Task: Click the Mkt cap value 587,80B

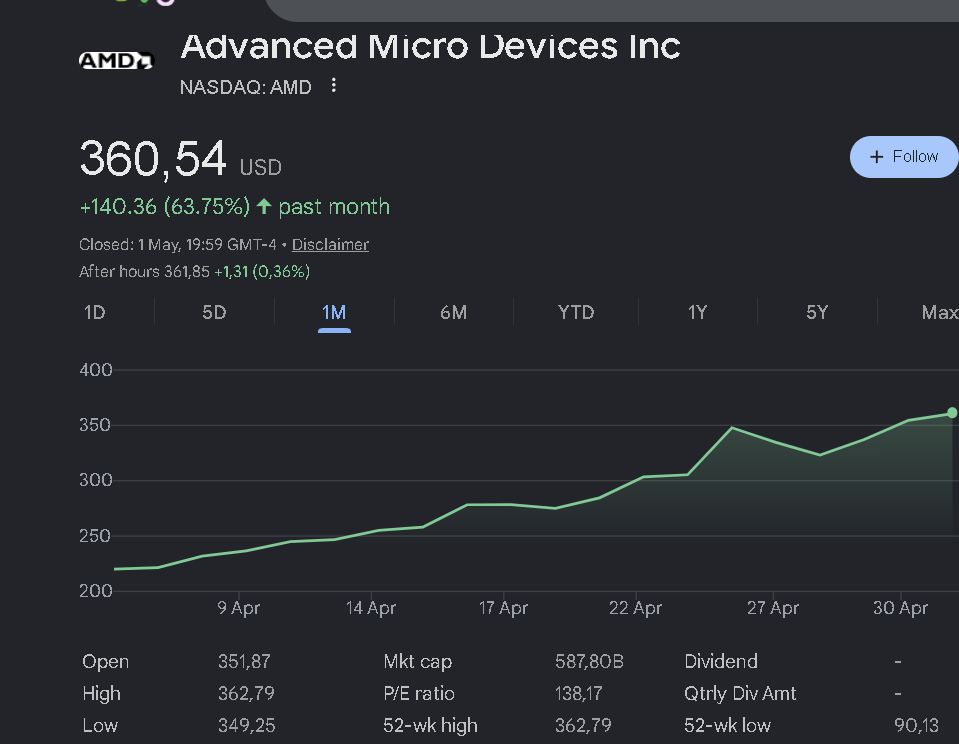Action: [589, 661]
